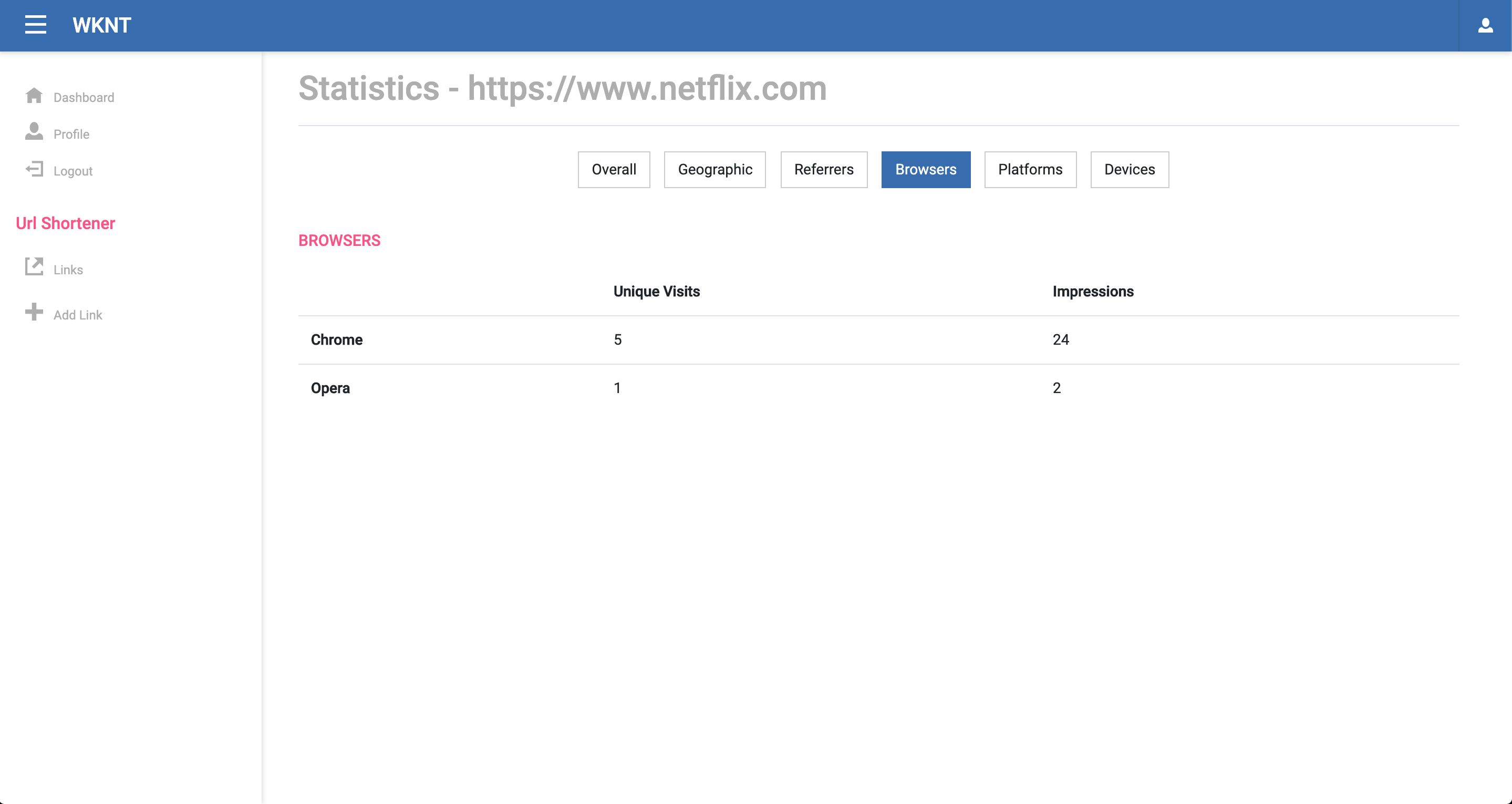The width and height of the screenshot is (1512, 804).
Task: Open the Referrers statistics tab
Action: coord(823,170)
